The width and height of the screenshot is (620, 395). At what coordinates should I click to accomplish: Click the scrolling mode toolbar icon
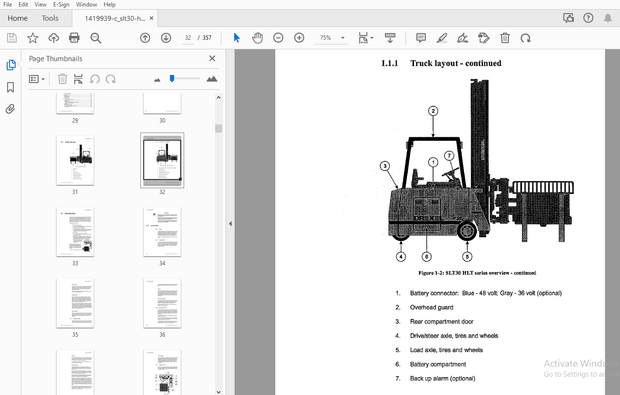(x=390, y=38)
